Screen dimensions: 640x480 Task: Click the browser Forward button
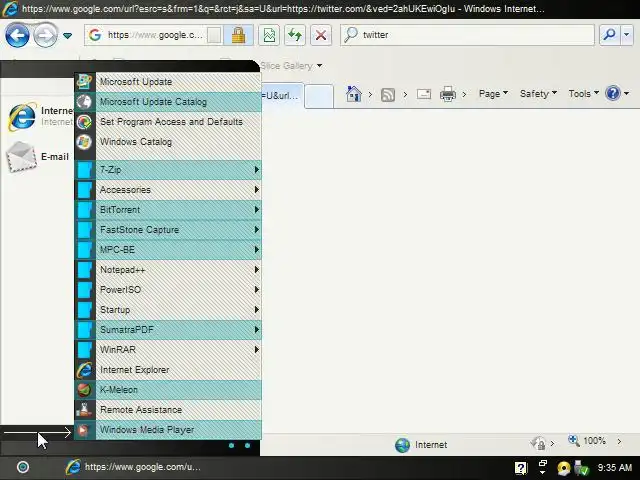(x=45, y=36)
